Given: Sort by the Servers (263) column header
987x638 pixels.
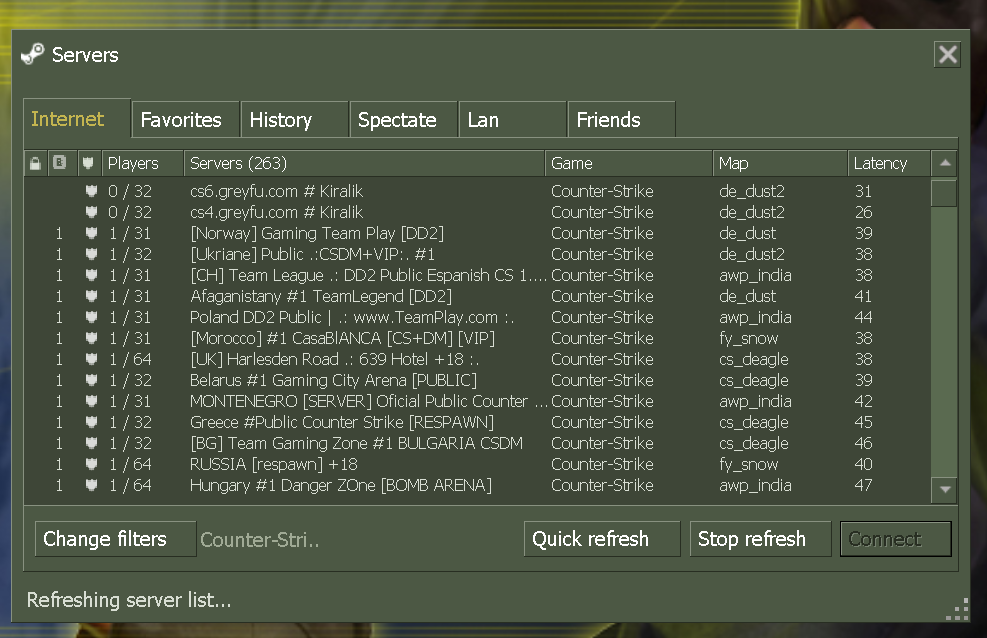Looking at the screenshot, I should click(x=364, y=164).
